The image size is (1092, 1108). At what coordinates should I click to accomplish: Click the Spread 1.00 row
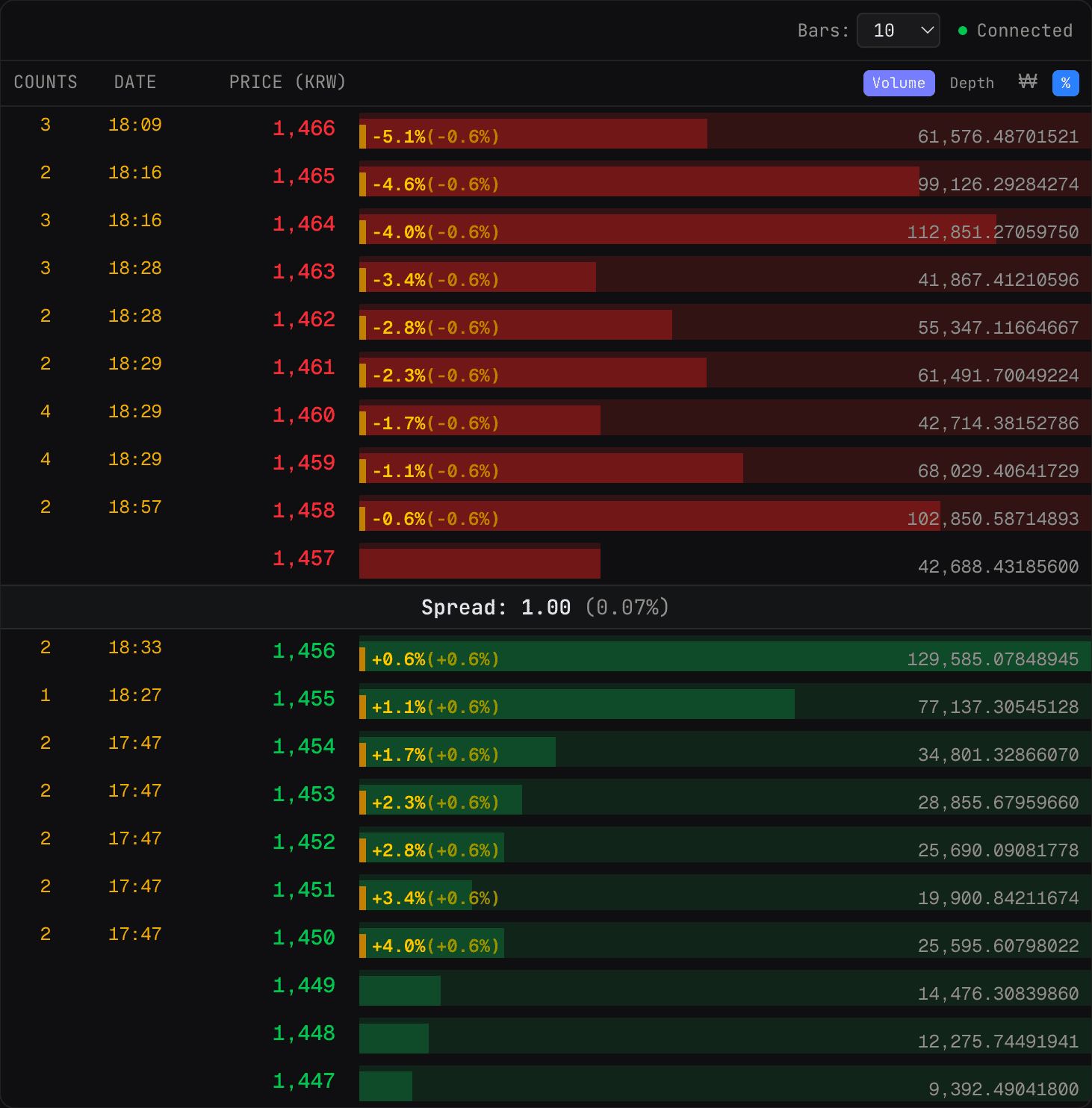click(x=545, y=607)
